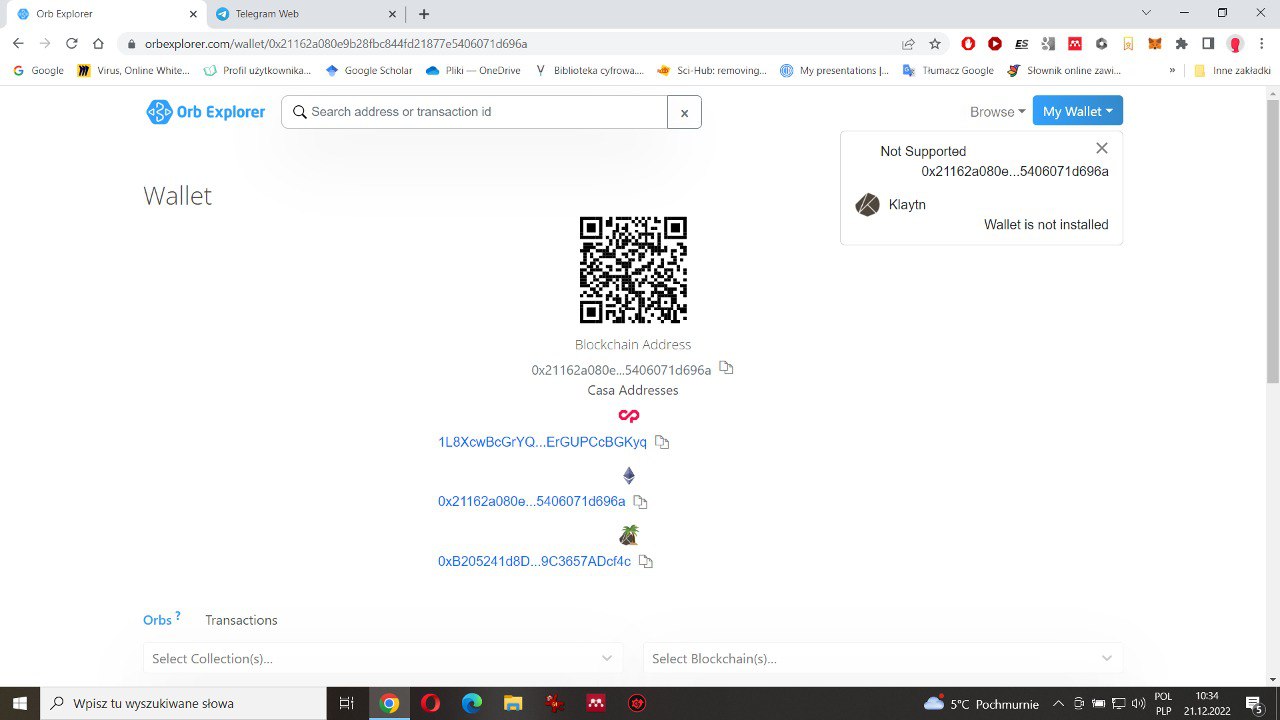Image resolution: width=1280 pixels, height=720 pixels.
Task: Open File Explorer from the taskbar
Action: click(513, 703)
